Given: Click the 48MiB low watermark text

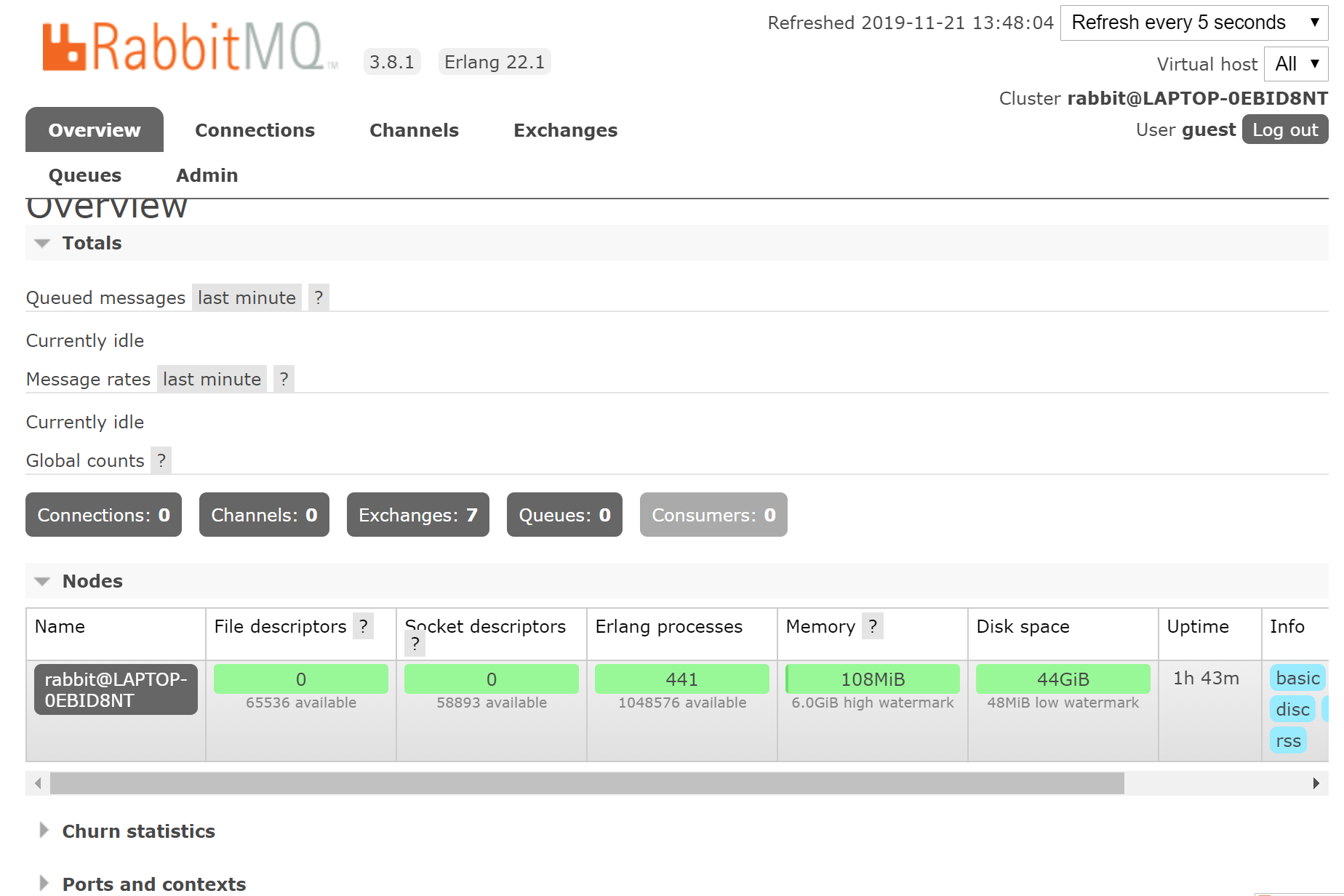Looking at the screenshot, I should [x=1063, y=703].
